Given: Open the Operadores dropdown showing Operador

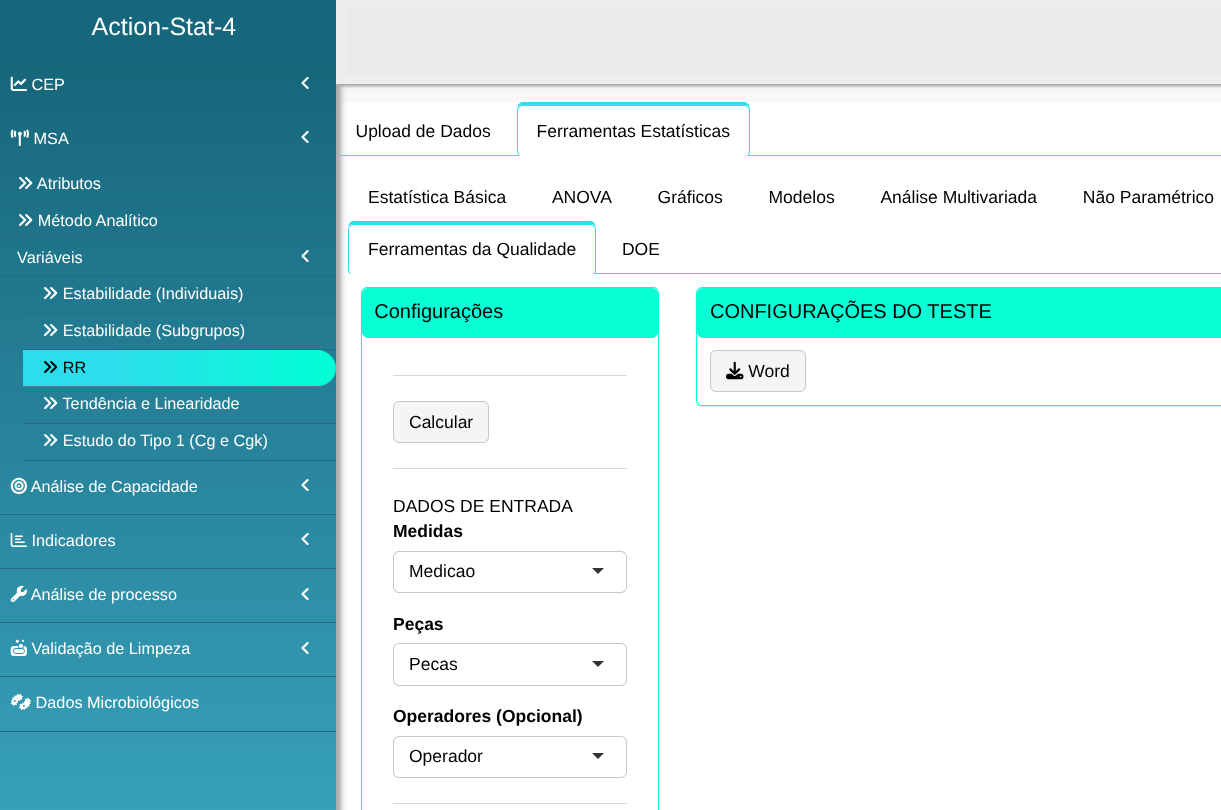Looking at the screenshot, I should pyautogui.click(x=509, y=757).
